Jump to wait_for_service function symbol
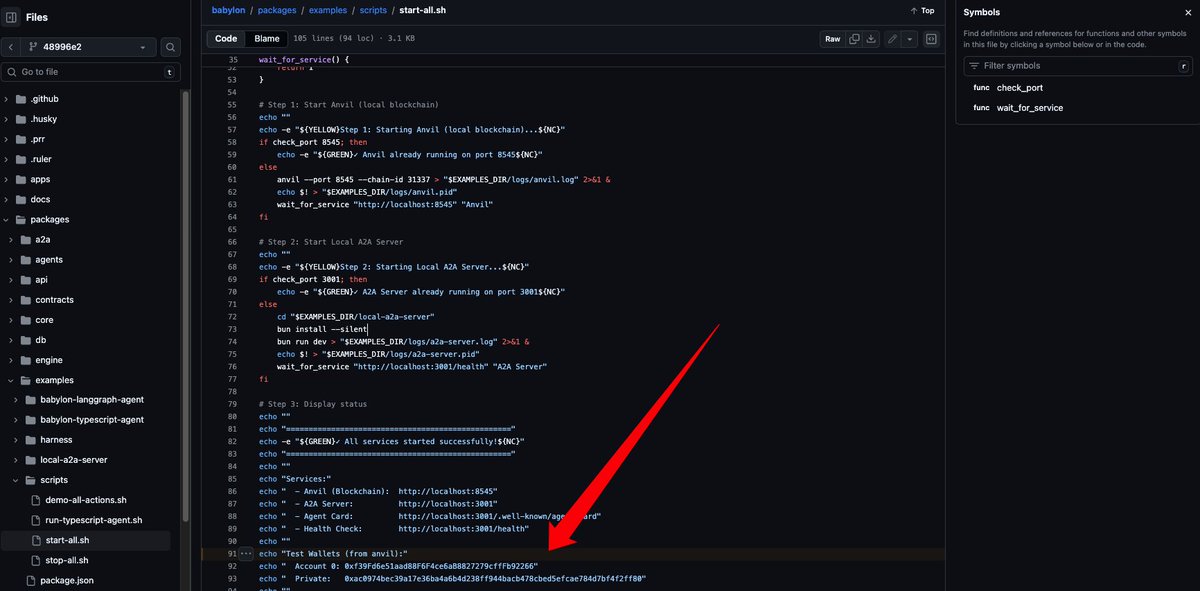This screenshot has width=1200, height=591. click(x=1030, y=108)
